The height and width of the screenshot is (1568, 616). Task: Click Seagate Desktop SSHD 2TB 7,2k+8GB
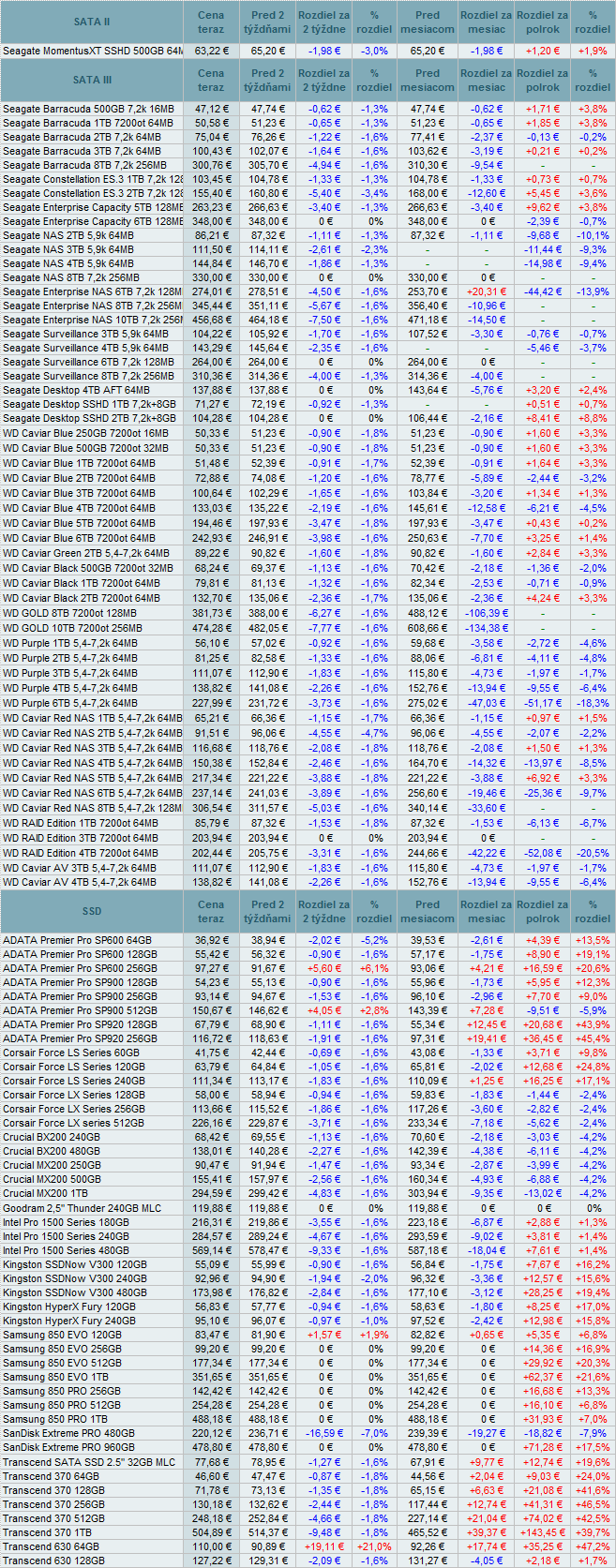(89, 418)
